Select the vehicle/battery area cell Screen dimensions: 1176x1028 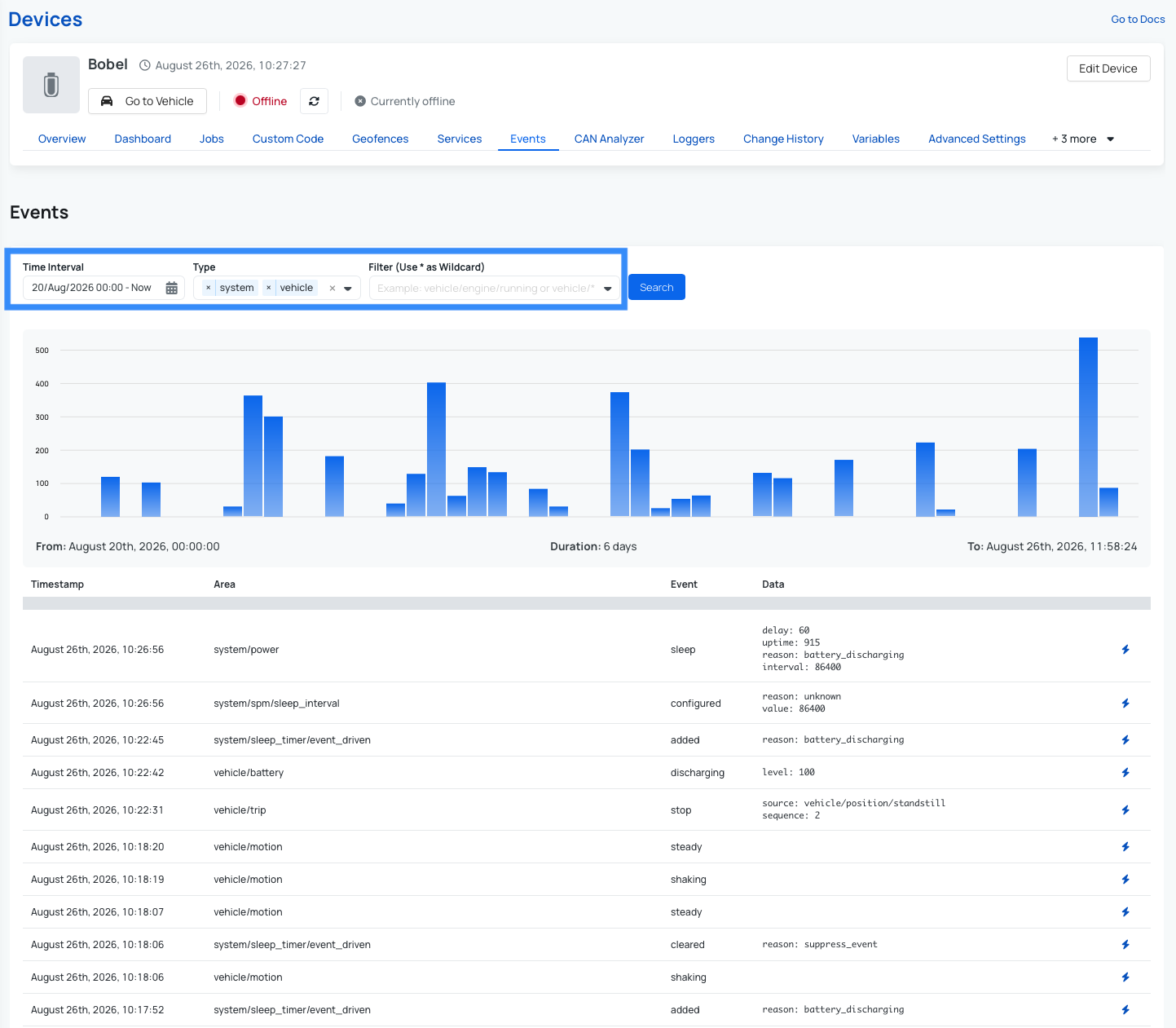pyautogui.click(x=249, y=773)
